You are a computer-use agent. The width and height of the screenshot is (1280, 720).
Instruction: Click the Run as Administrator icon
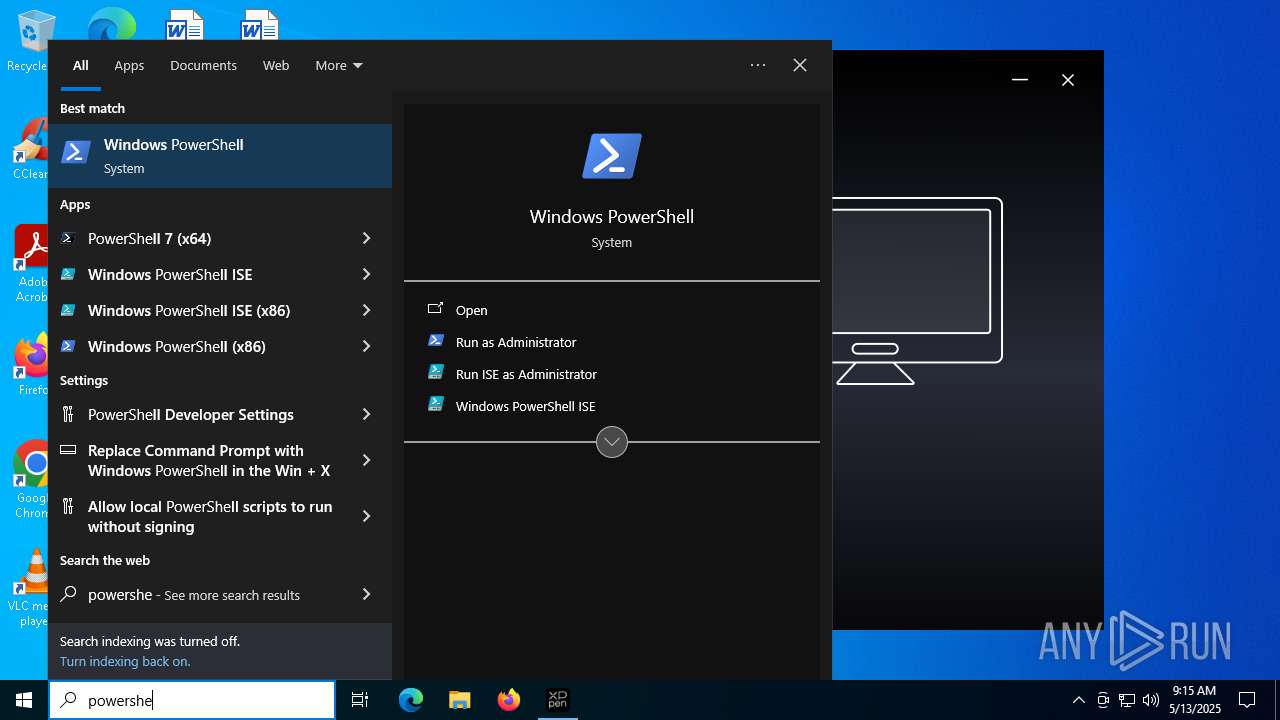tap(436, 341)
